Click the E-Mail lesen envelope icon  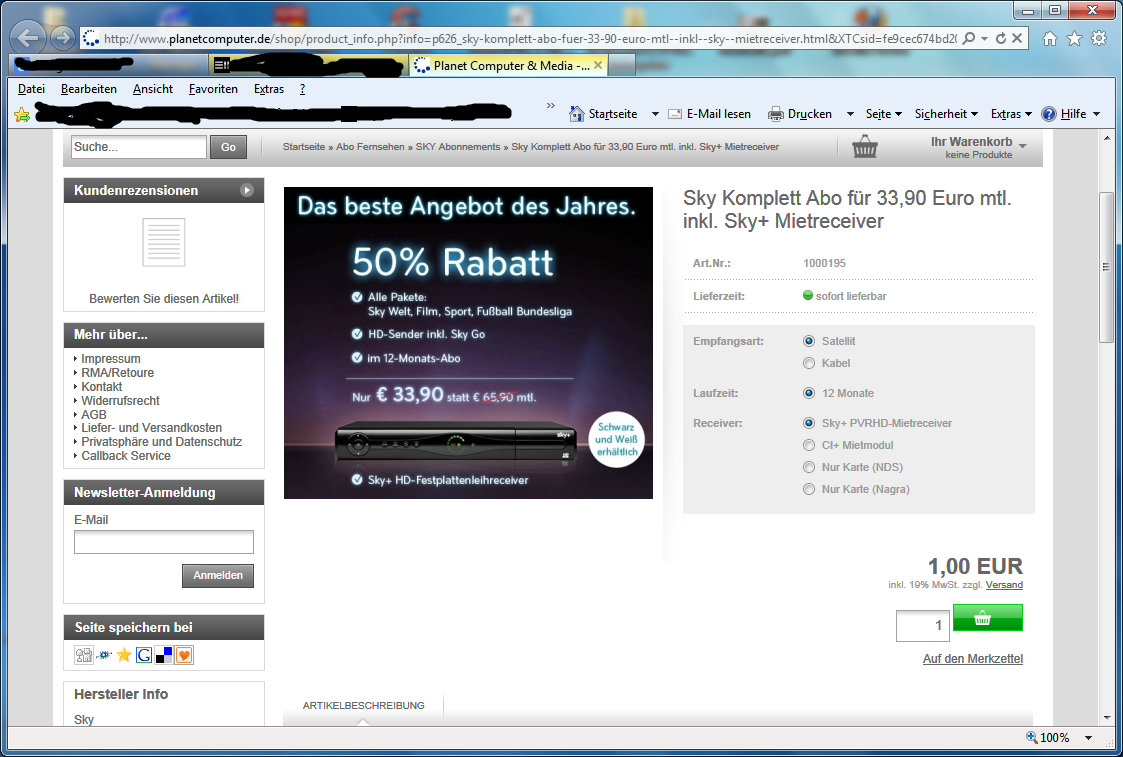coord(675,114)
